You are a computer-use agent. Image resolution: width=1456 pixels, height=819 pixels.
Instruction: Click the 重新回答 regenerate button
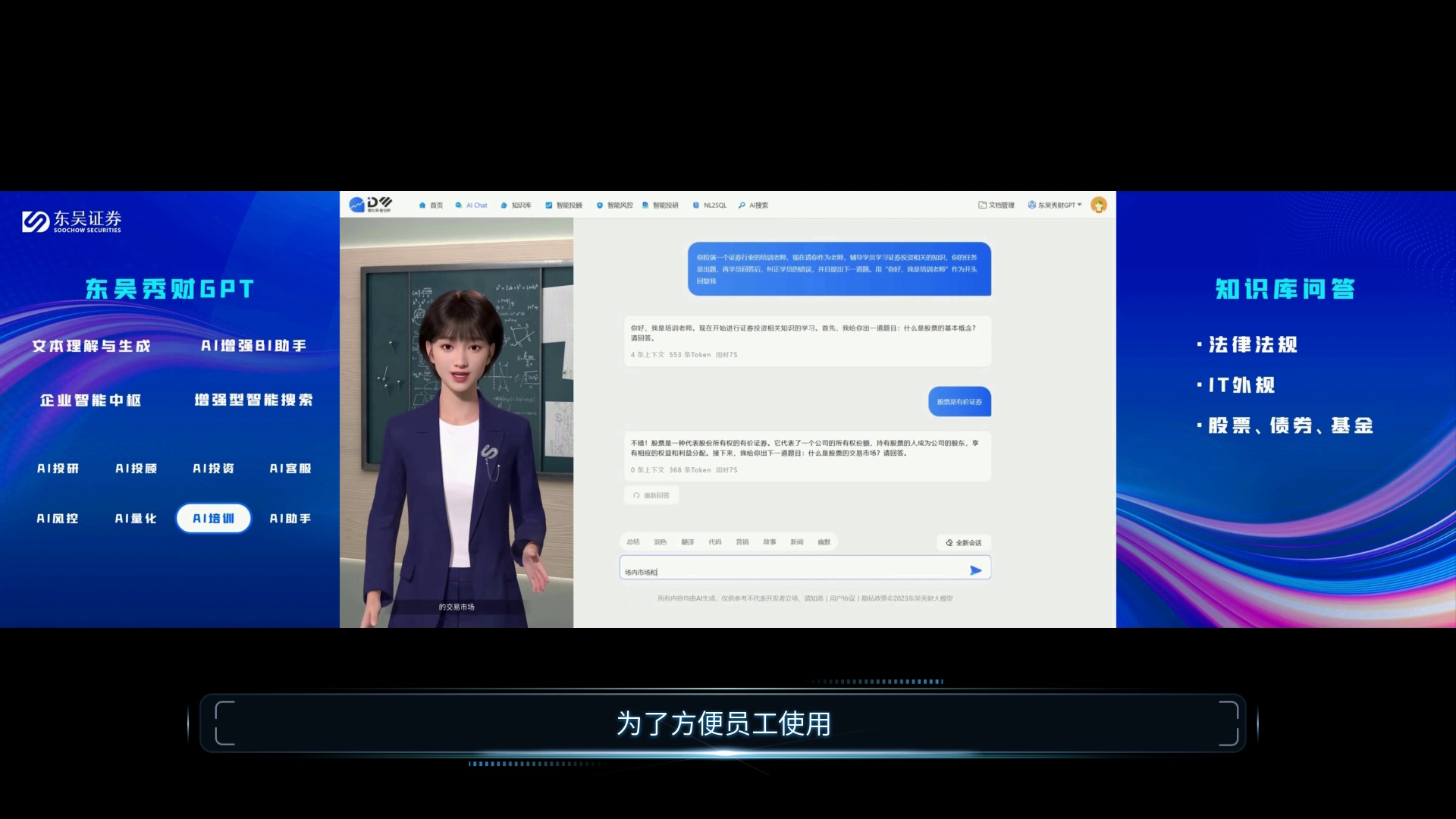coord(651,495)
